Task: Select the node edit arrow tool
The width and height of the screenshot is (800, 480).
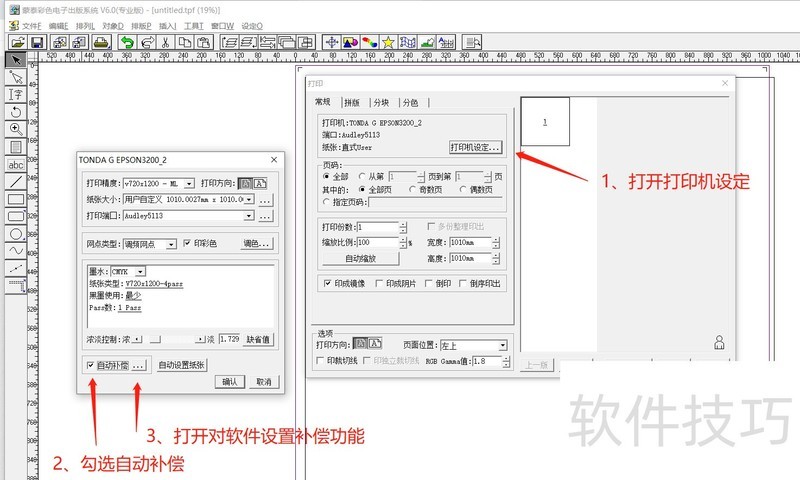Action: 16,77
